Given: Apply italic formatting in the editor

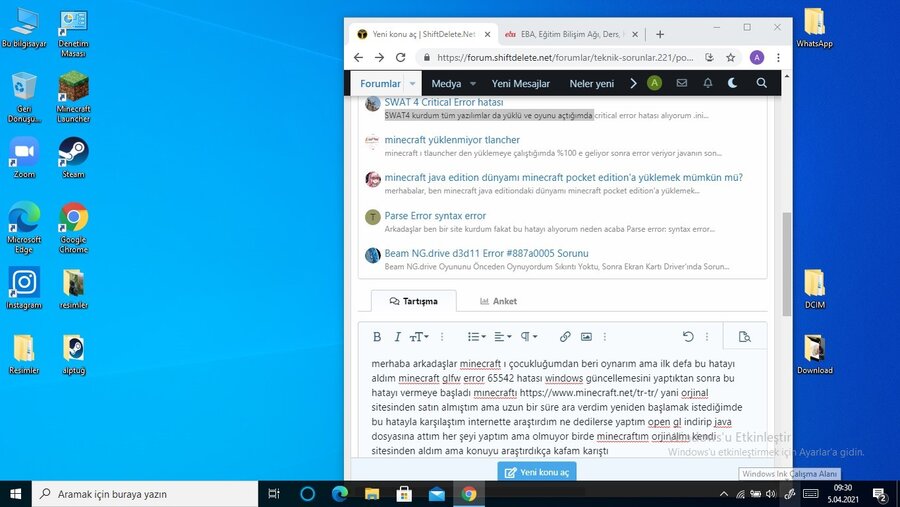Looking at the screenshot, I should point(397,337).
